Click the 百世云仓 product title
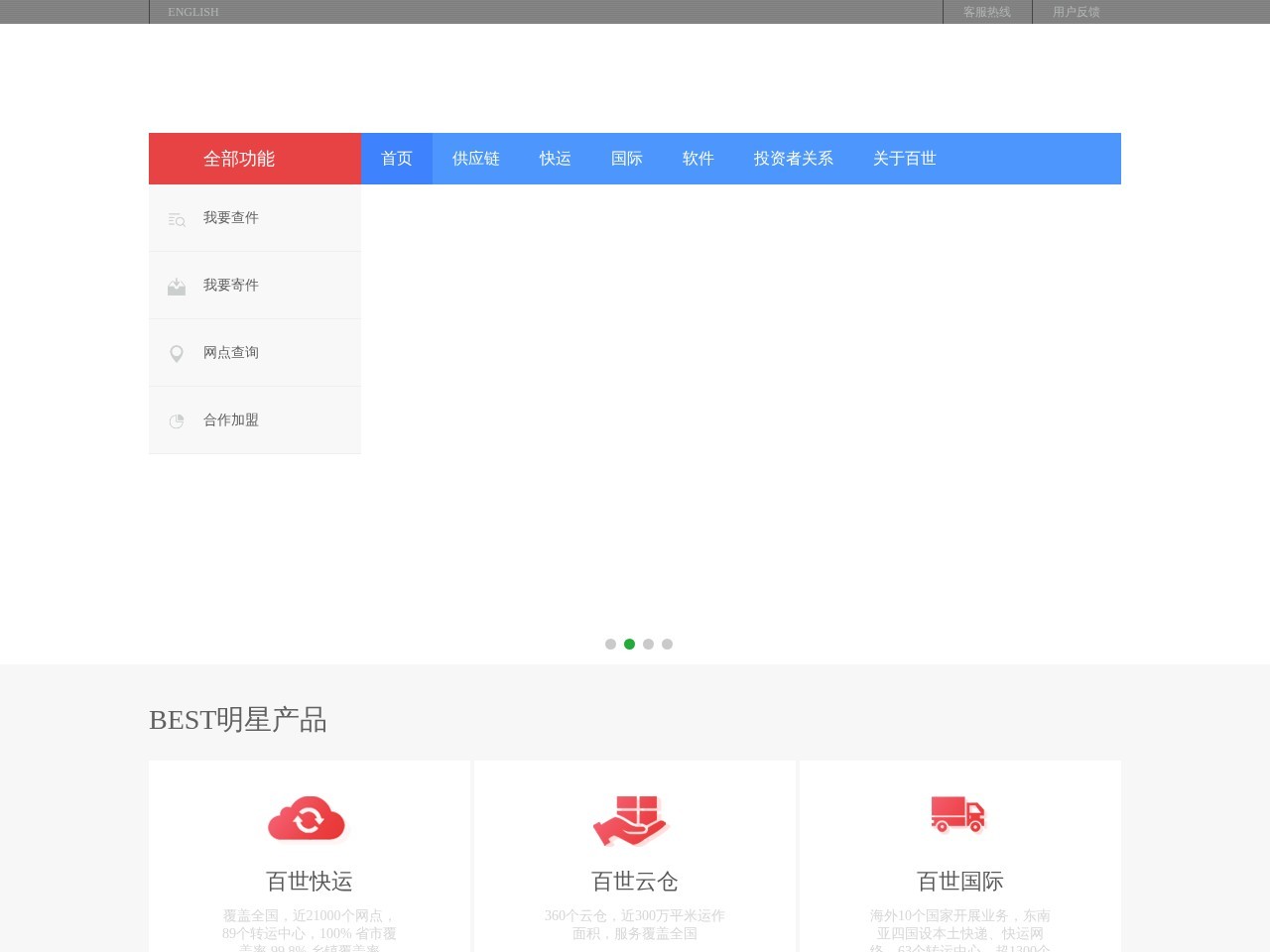The height and width of the screenshot is (952, 1270). 635,882
